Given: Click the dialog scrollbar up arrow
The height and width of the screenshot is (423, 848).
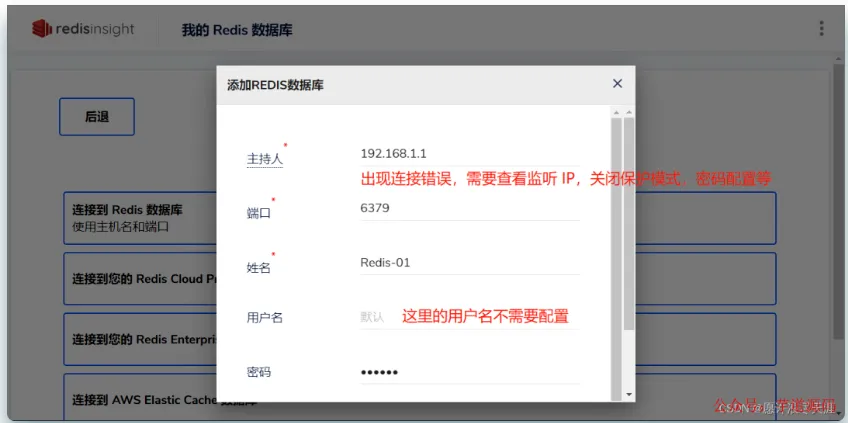Looking at the screenshot, I should pos(628,112).
